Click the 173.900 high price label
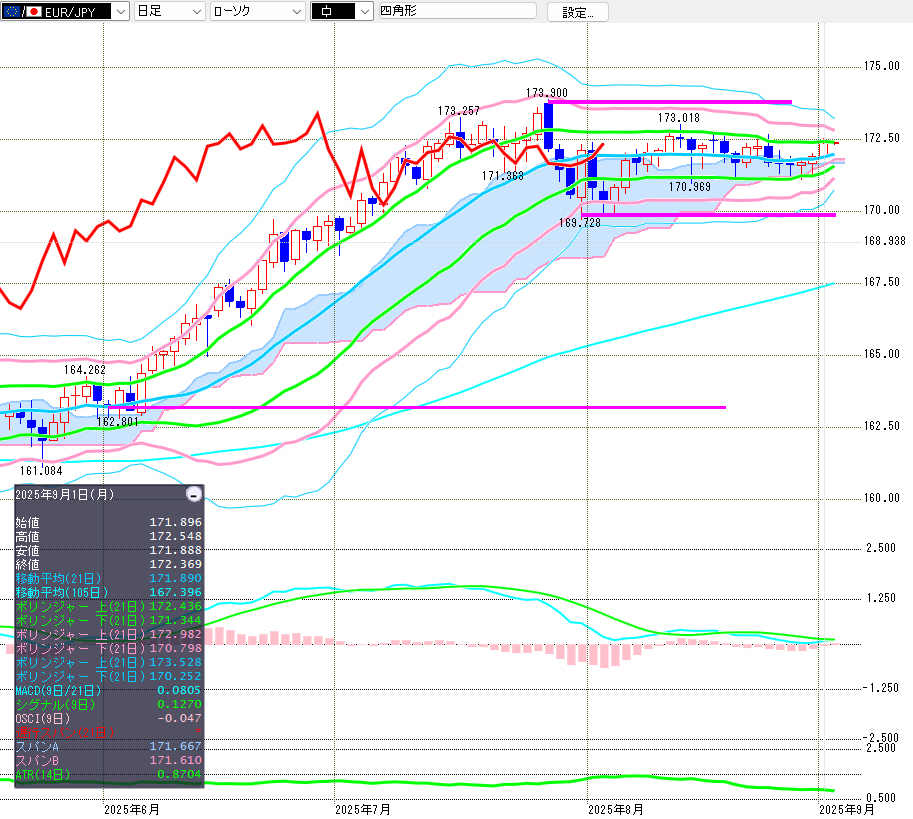Image resolution: width=913 pixels, height=819 pixels. (x=547, y=93)
